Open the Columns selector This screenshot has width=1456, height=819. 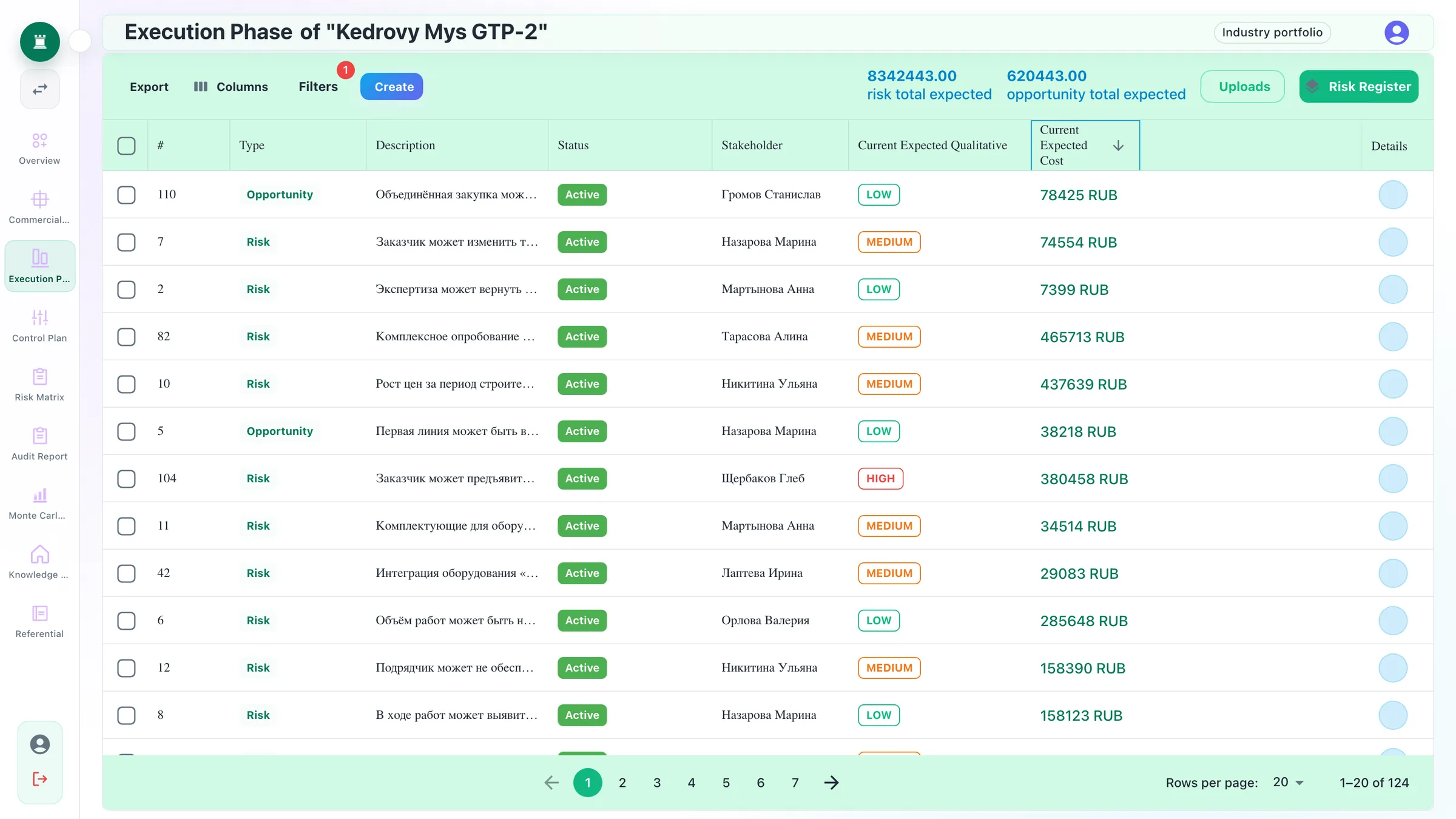click(x=231, y=87)
